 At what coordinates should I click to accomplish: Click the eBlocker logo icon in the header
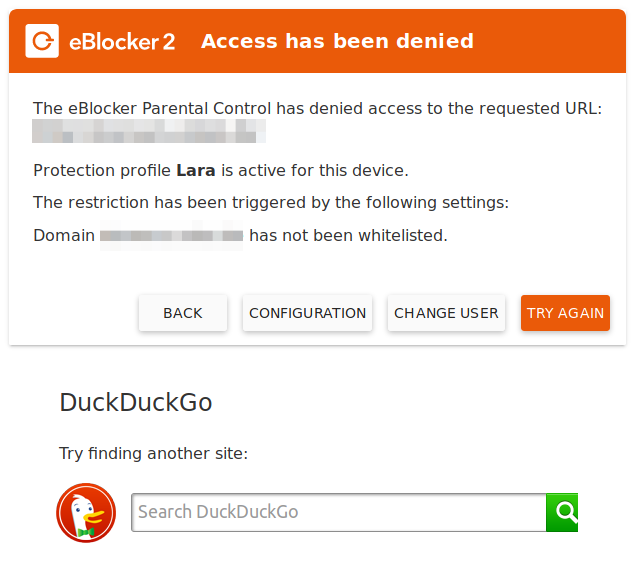(42, 41)
